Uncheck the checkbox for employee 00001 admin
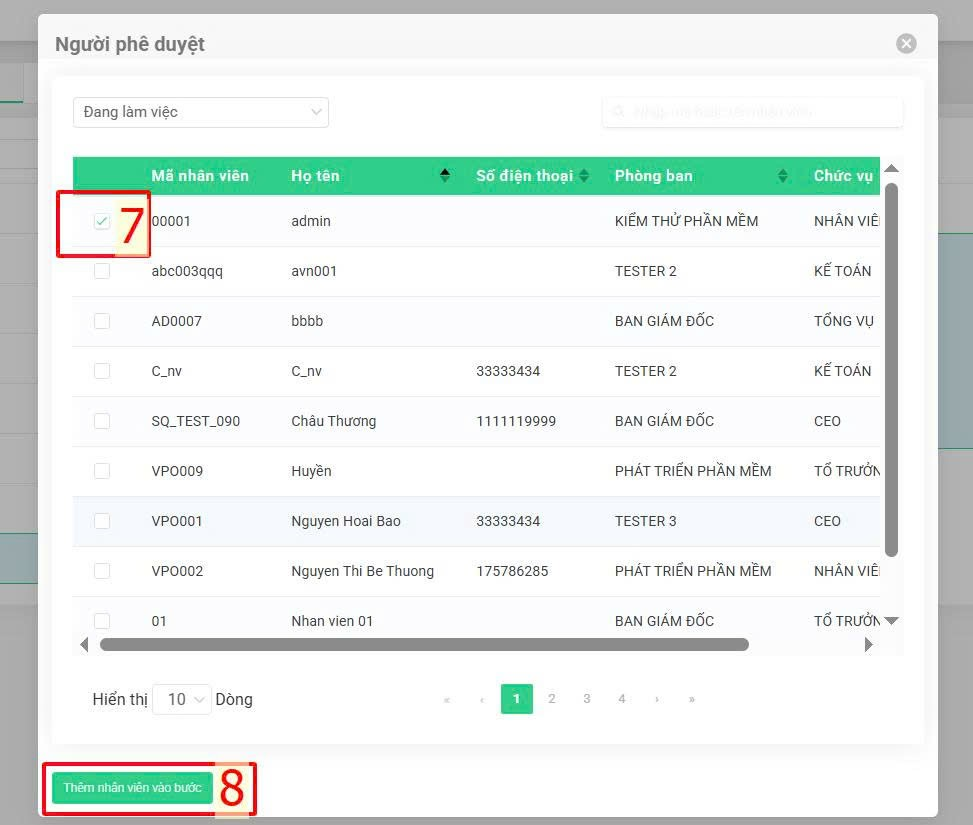The image size is (973, 825). tap(102, 221)
